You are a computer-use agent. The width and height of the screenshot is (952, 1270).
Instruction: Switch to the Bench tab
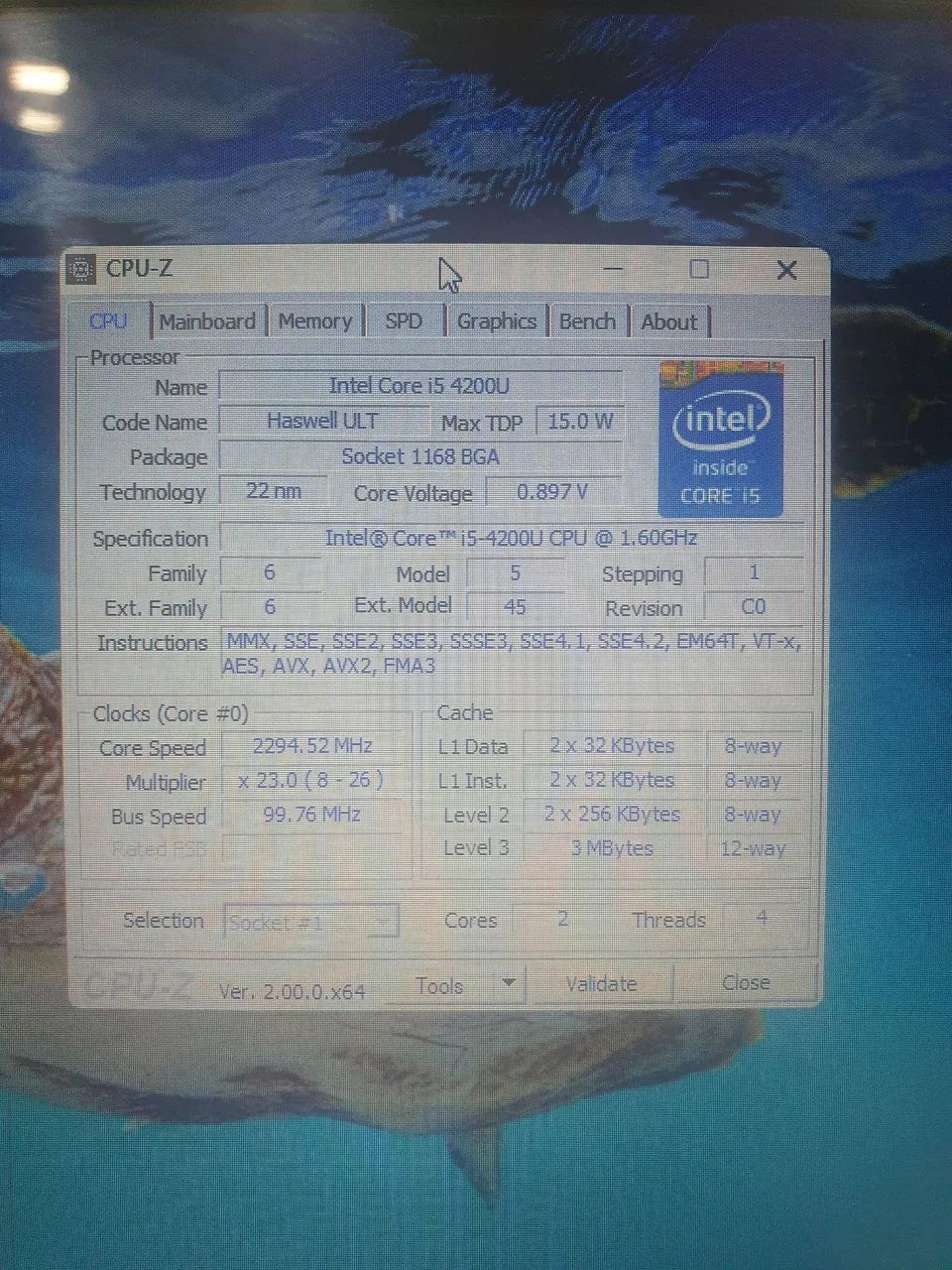point(587,321)
